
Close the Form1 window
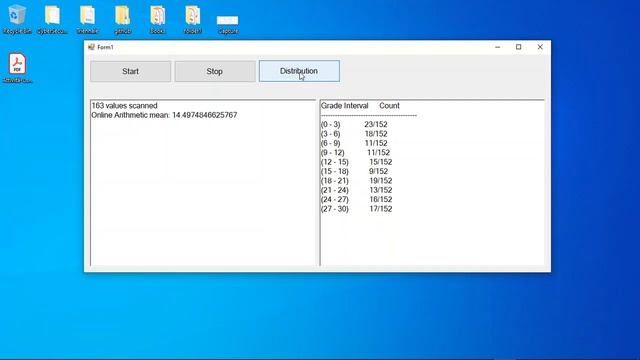pos(540,47)
